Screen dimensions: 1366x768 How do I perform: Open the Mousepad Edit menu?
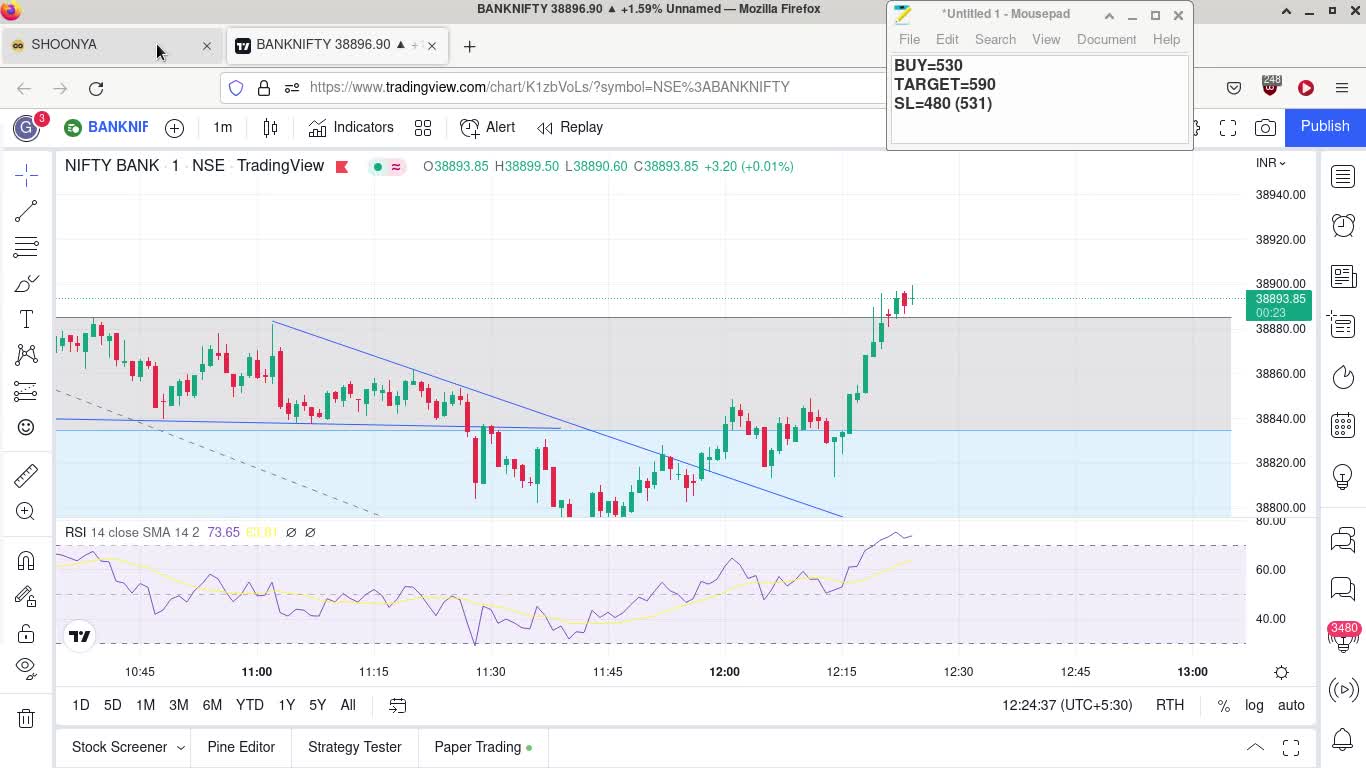947,39
